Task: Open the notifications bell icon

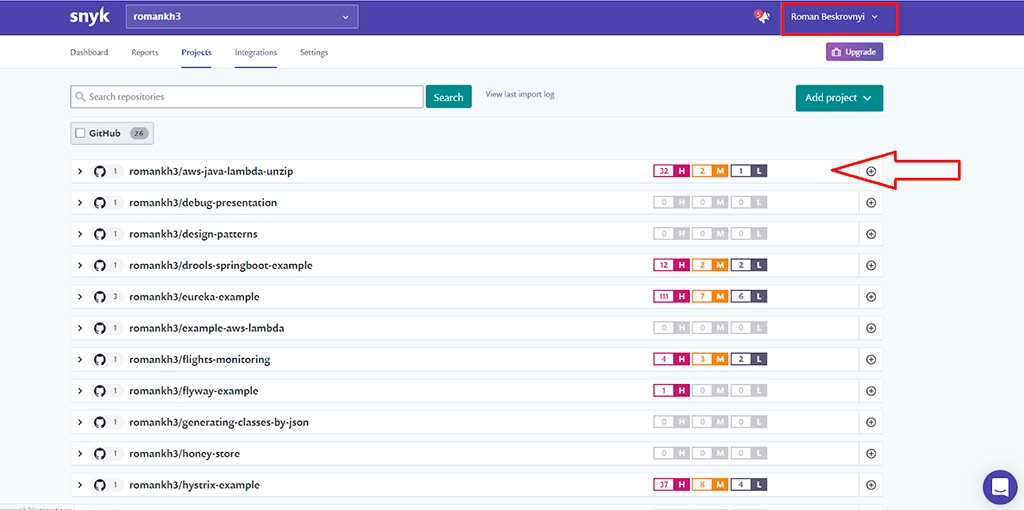Action: tap(762, 17)
